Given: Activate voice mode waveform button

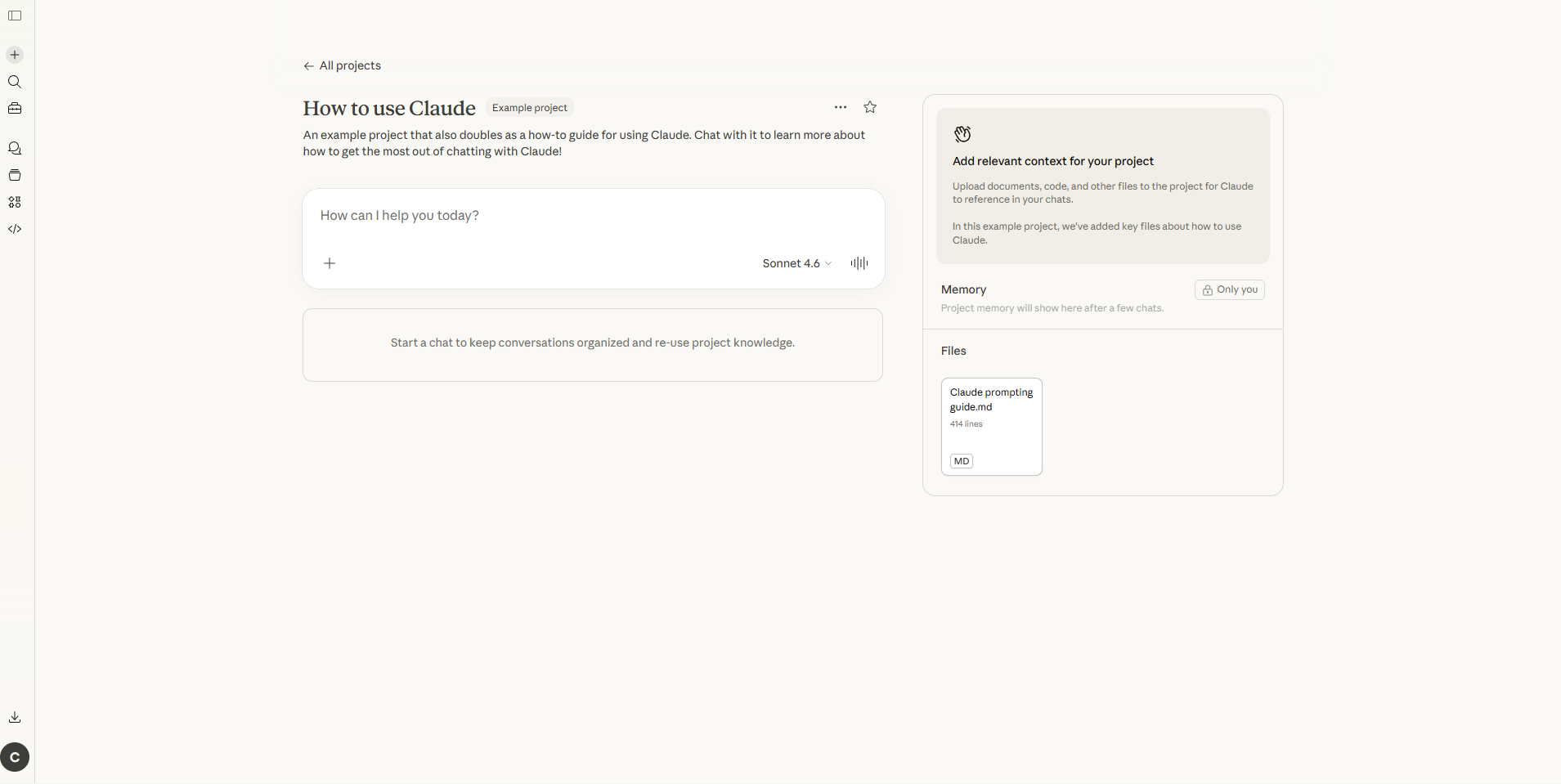Looking at the screenshot, I should tap(859, 263).
